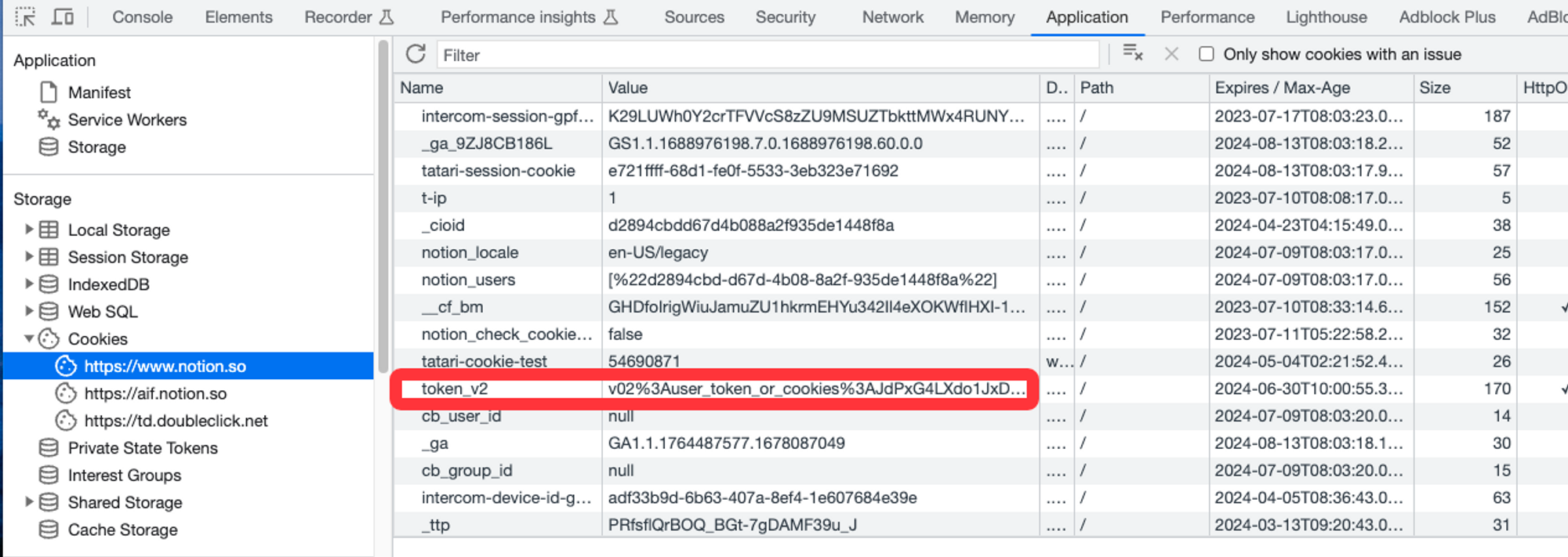Click the Manifest document icon
Viewport: 1568px width, 557px height.
(x=49, y=92)
